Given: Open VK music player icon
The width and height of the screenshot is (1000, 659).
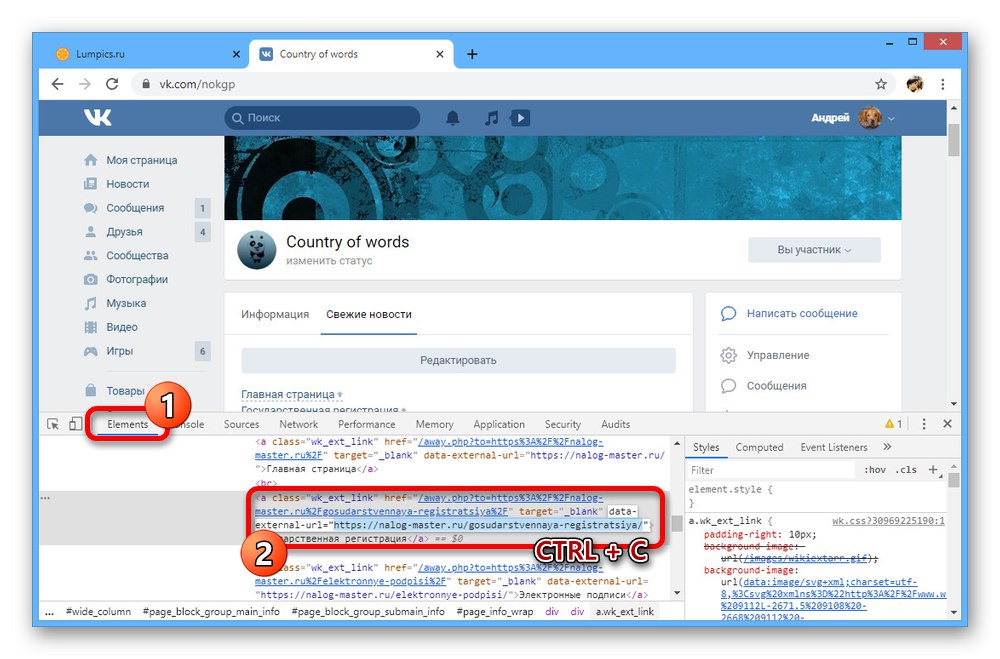Looking at the screenshot, I should [x=491, y=118].
